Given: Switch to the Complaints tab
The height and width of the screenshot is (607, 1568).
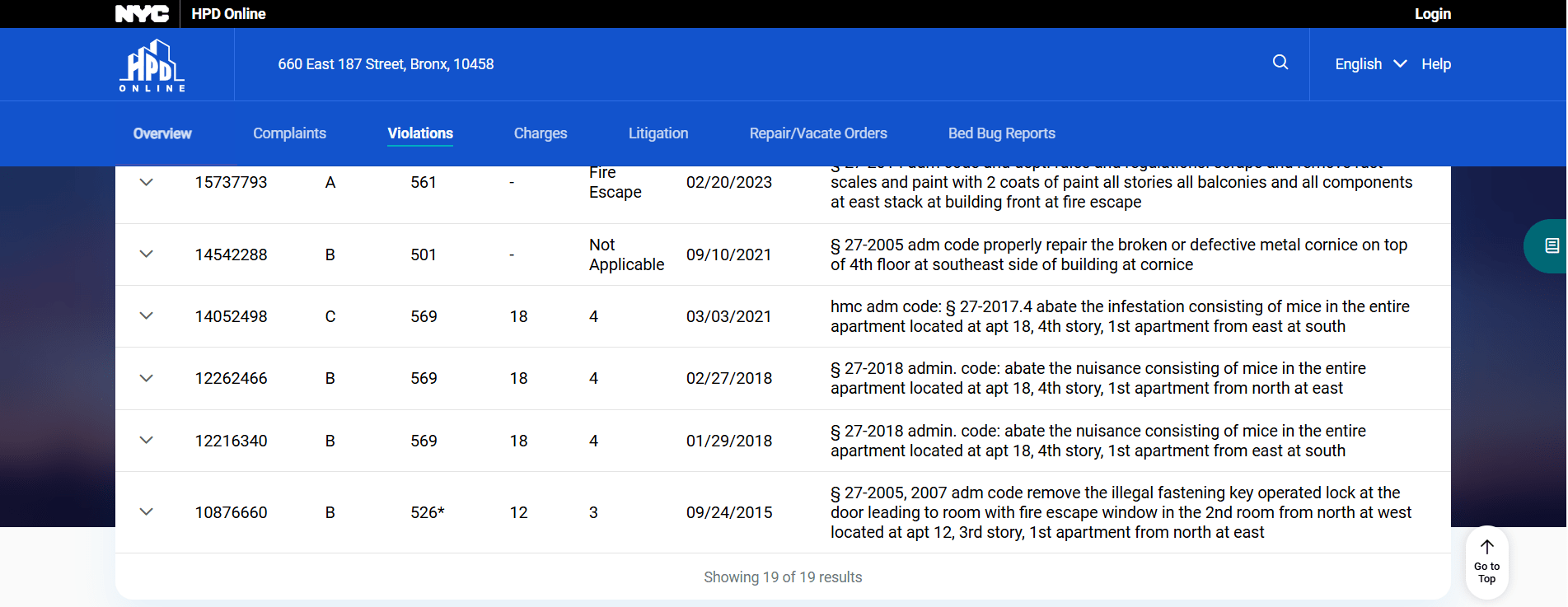Looking at the screenshot, I should coord(289,133).
